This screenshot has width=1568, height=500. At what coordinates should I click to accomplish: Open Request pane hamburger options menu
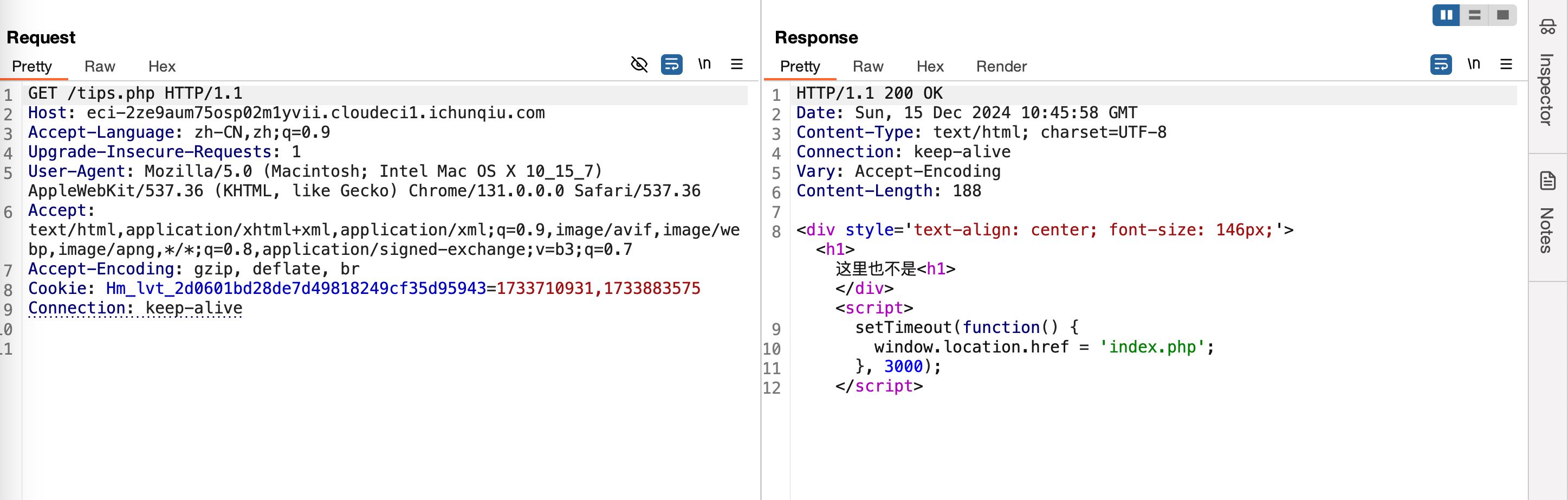click(x=736, y=64)
